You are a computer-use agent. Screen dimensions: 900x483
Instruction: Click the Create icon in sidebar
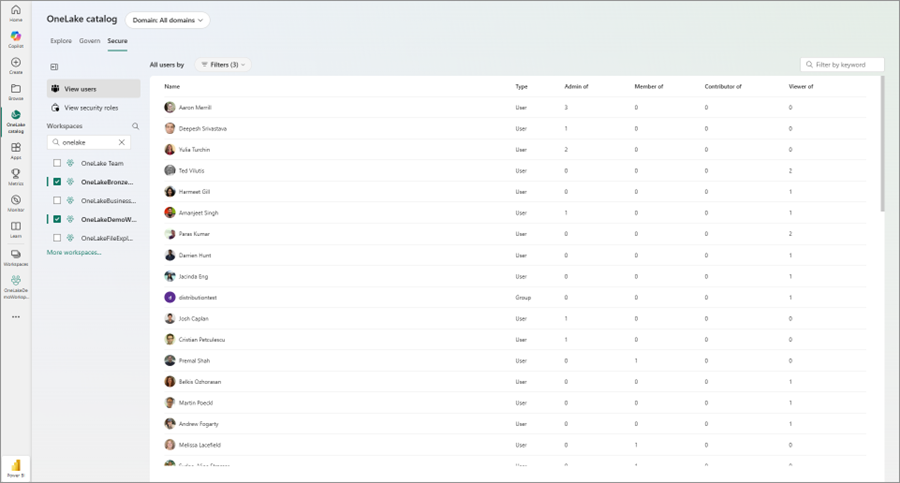15,65
